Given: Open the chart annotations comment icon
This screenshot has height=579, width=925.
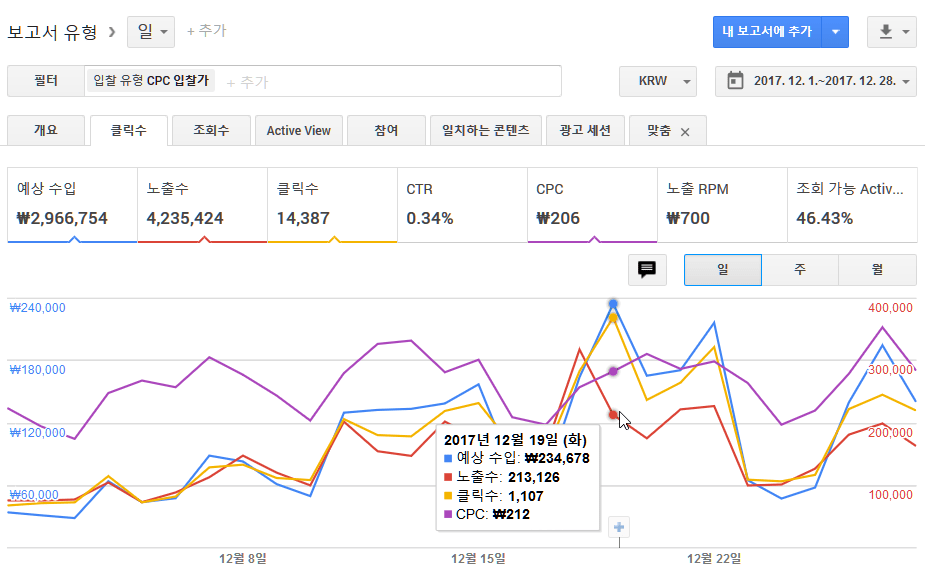Looking at the screenshot, I should (646, 270).
